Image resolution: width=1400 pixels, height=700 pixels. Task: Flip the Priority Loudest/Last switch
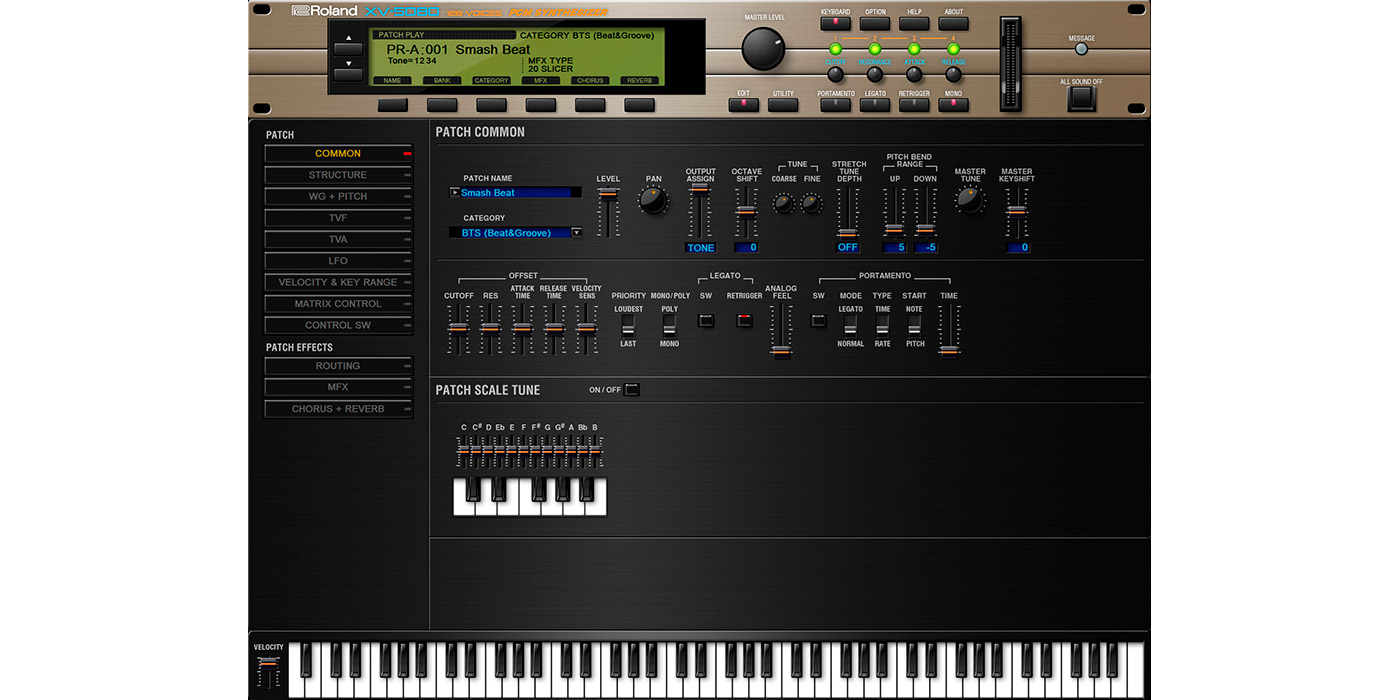click(628, 326)
